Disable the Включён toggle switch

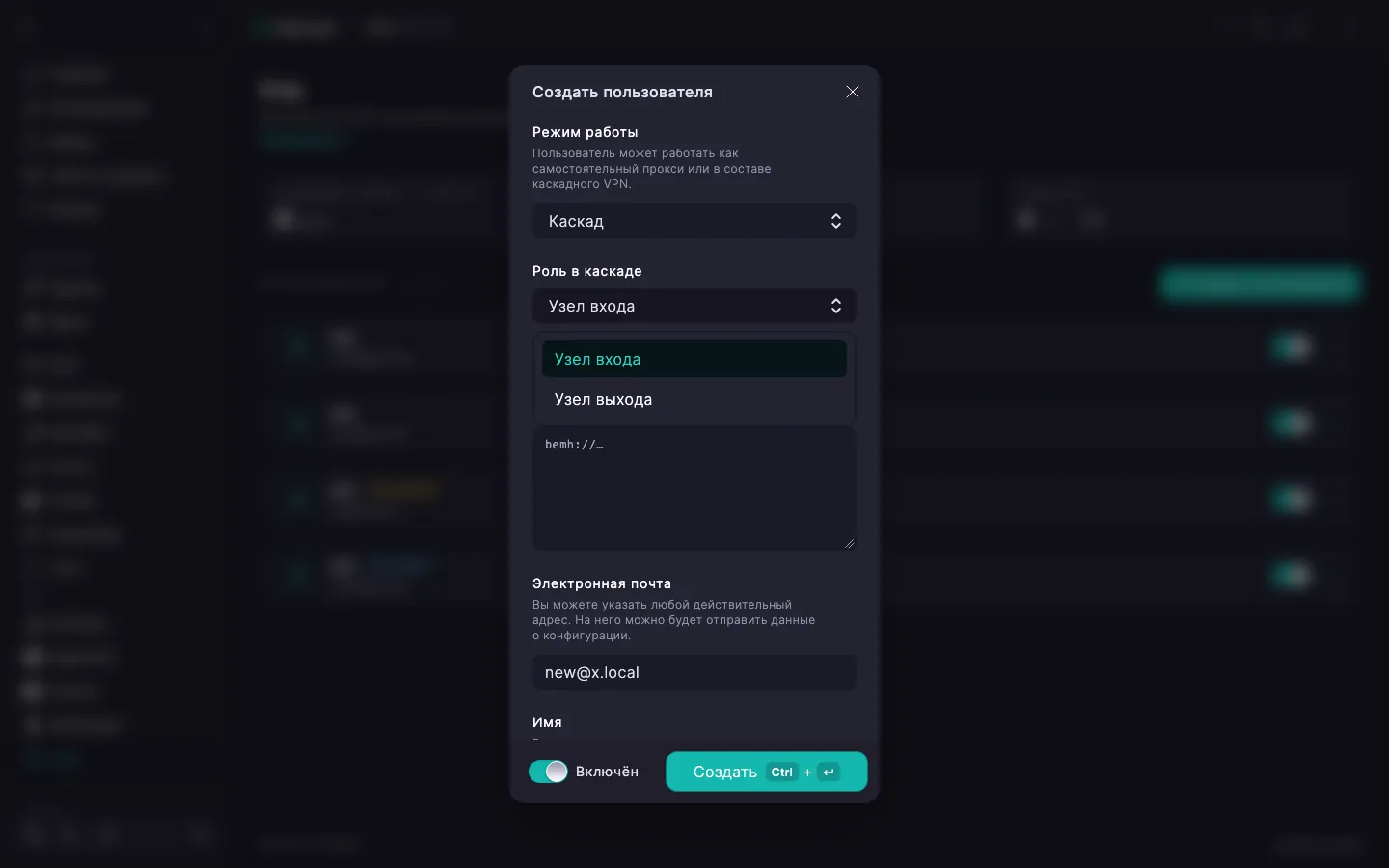548,772
